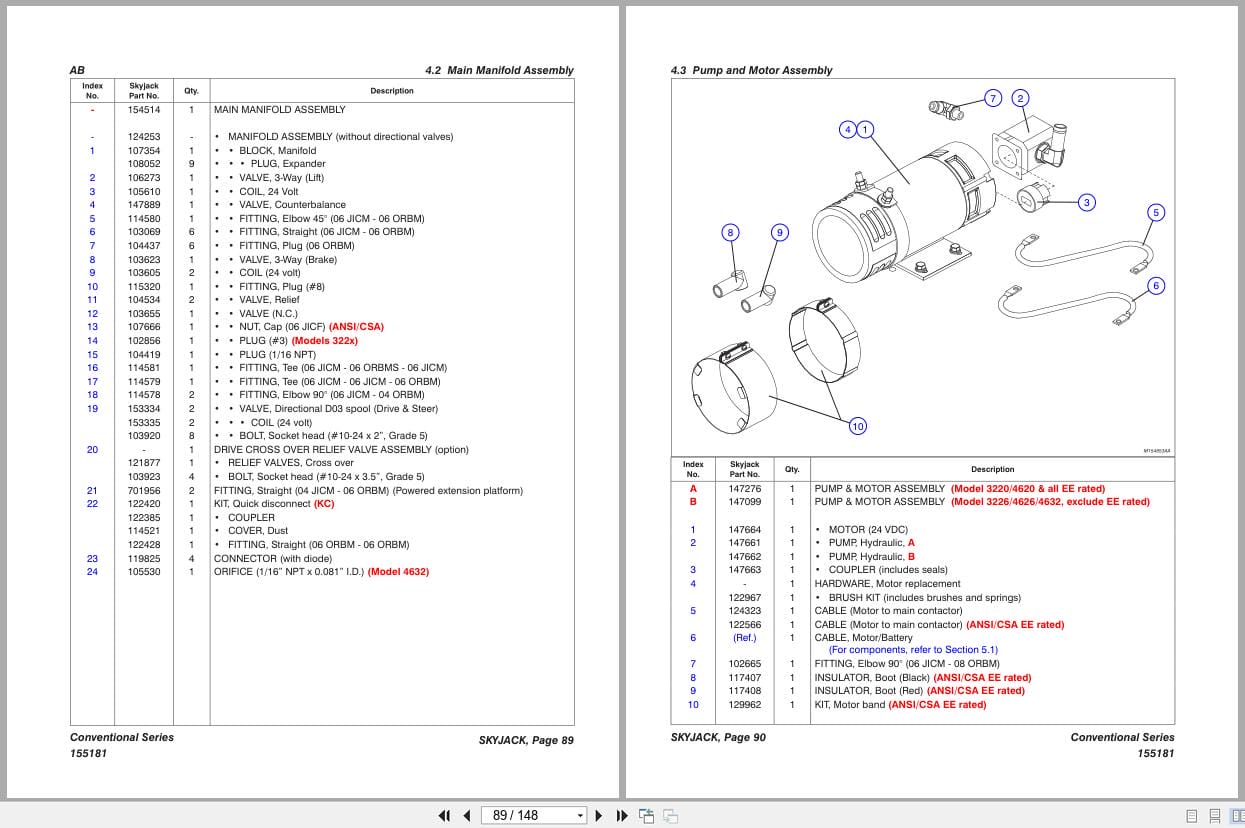Switch to single page layout

(x=1191, y=816)
